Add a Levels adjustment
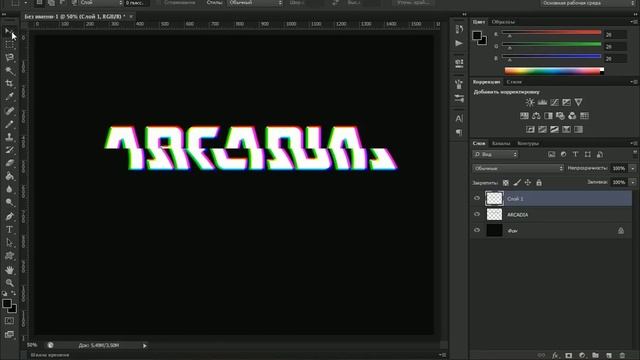This screenshot has width=640, height=360. [x=542, y=102]
